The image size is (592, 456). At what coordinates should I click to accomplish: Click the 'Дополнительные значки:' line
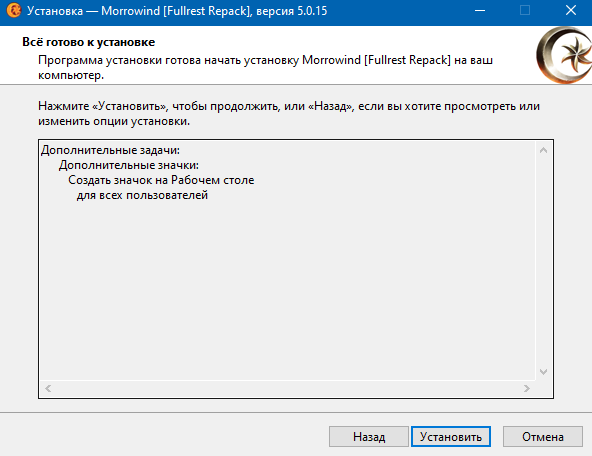[129, 165]
